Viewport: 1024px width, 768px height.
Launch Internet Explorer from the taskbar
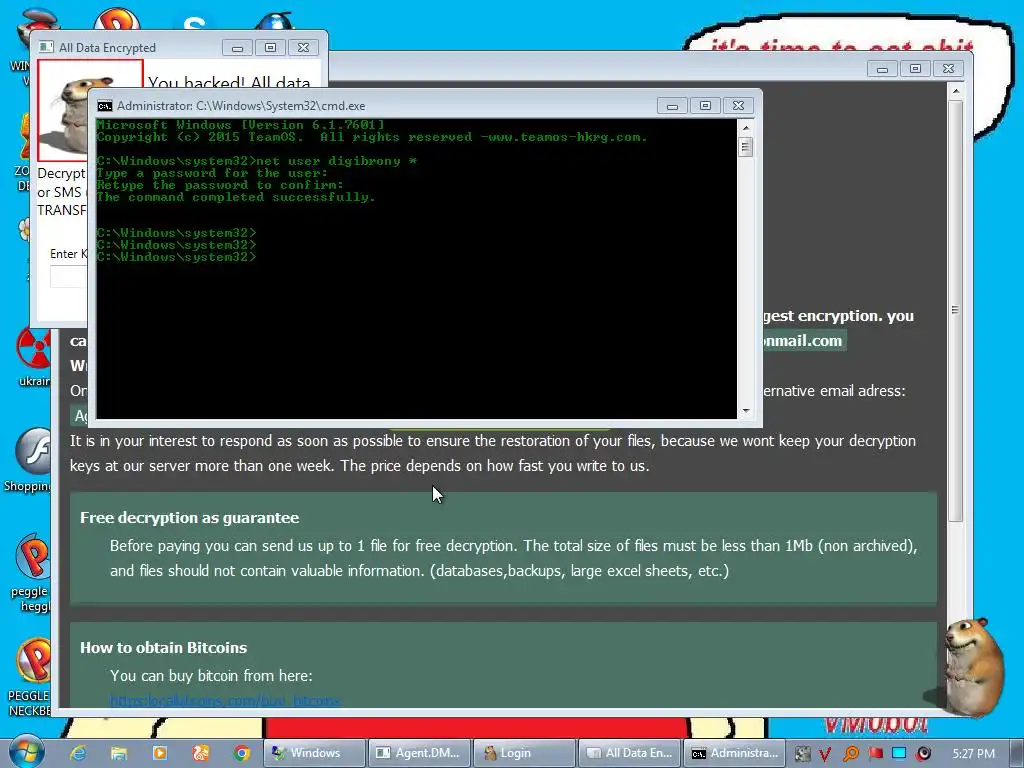pyautogui.click(x=78, y=753)
